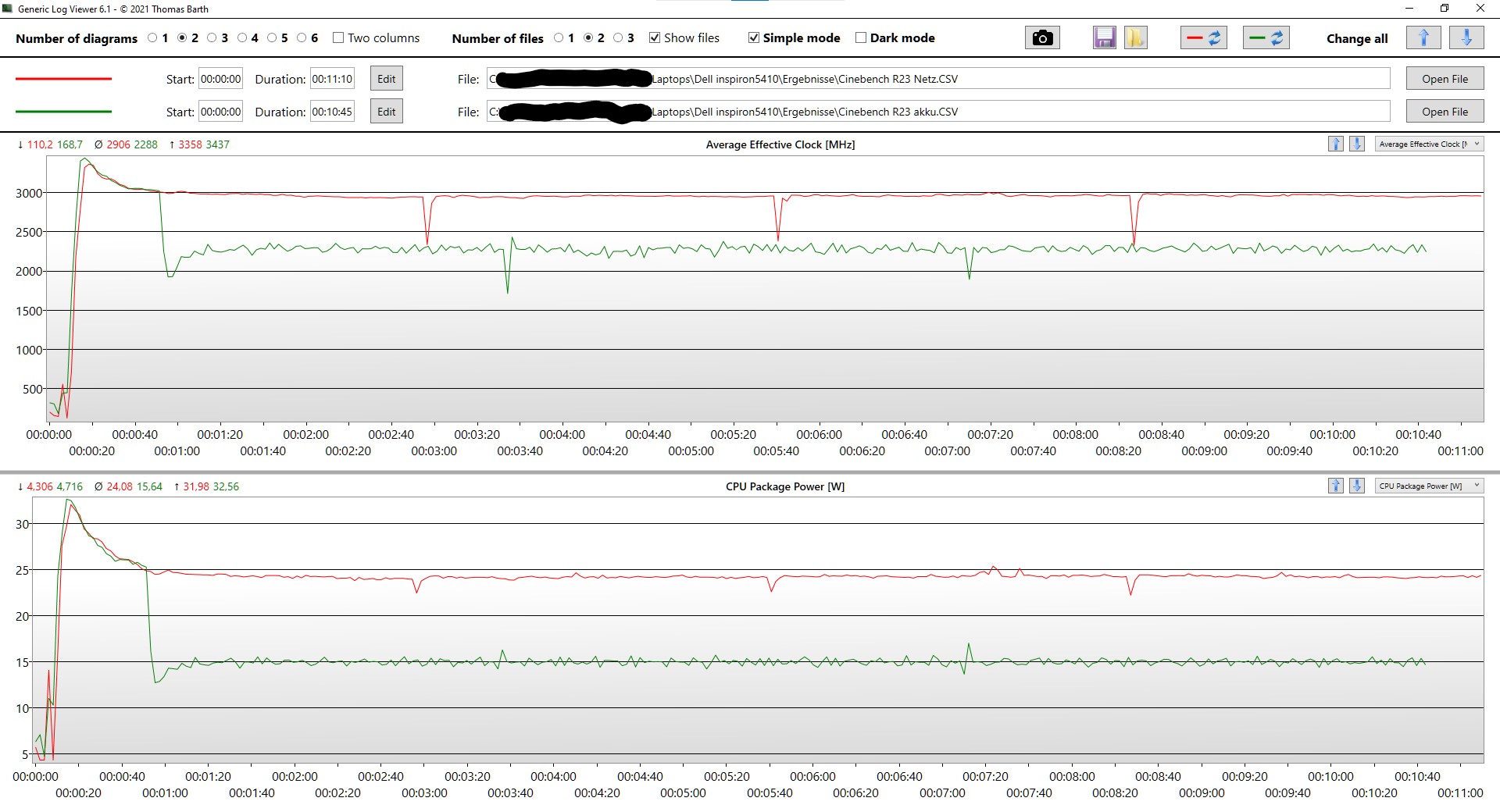Toggle the Show files checkbox
Screen dimensions: 1500x812
pos(655,38)
